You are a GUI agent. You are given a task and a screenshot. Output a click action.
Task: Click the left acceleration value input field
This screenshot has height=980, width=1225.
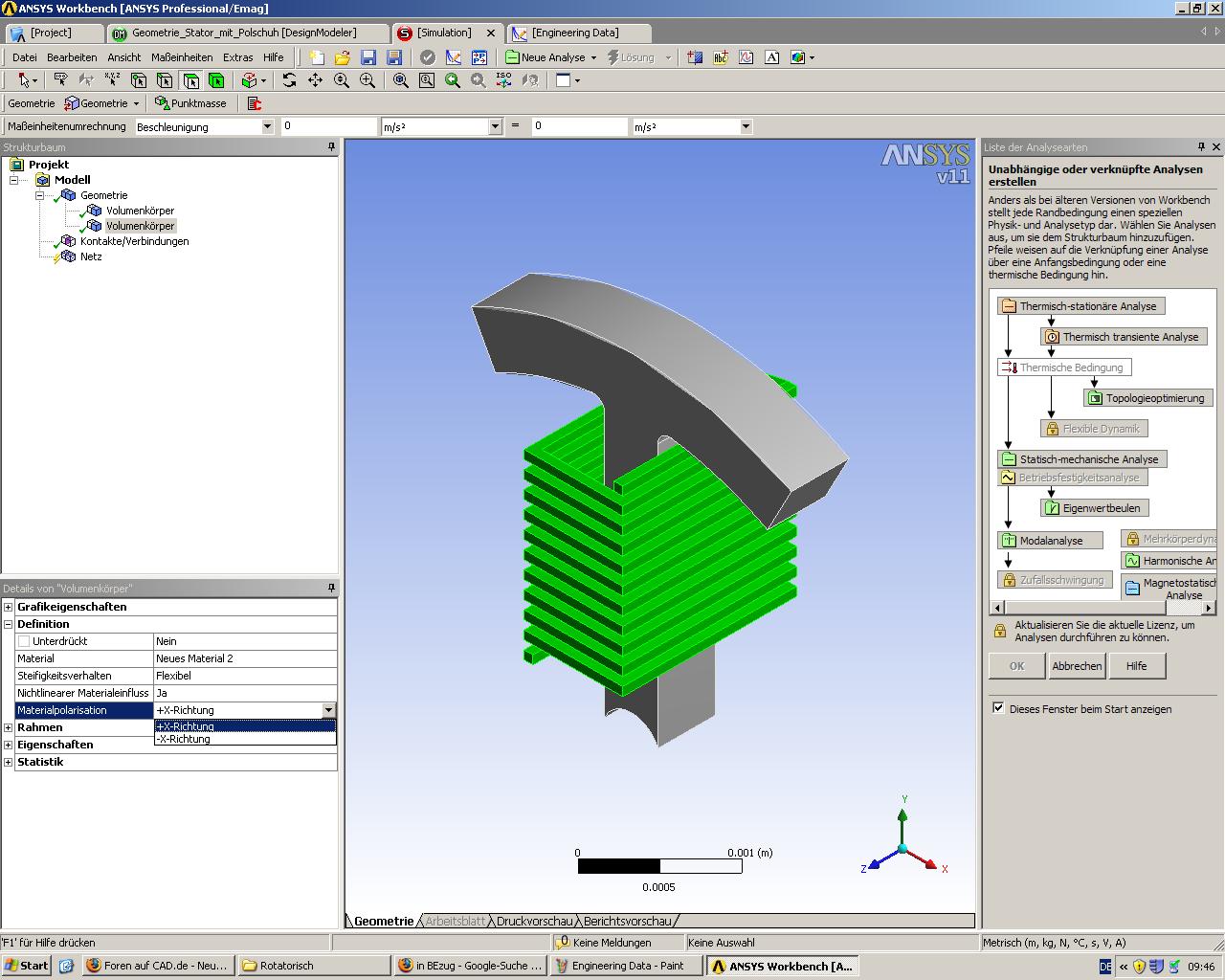click(328, 126)
